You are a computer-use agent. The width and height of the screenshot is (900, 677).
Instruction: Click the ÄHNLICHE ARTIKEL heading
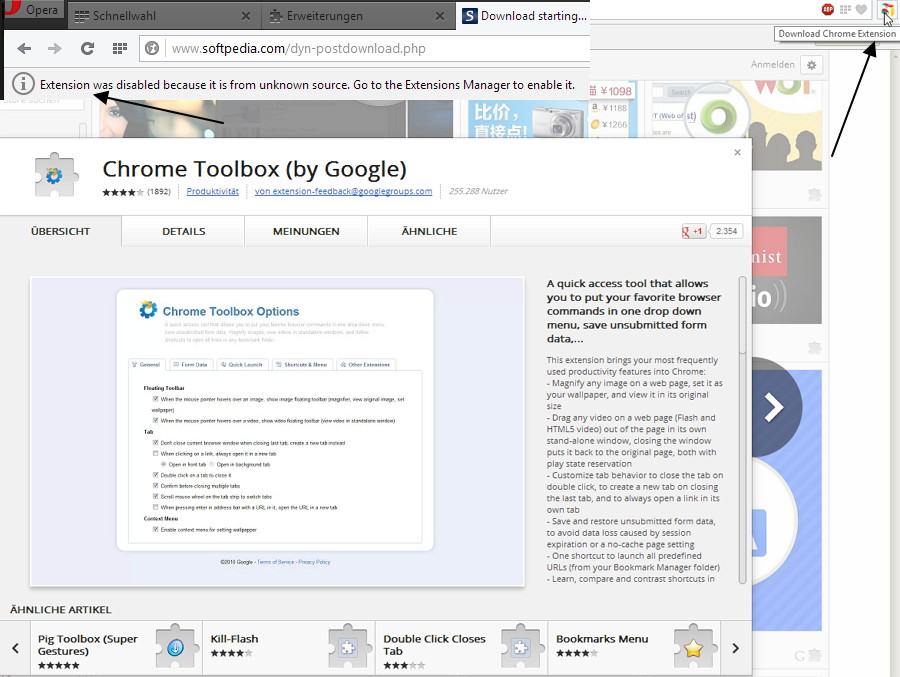(x=61, y=610)
